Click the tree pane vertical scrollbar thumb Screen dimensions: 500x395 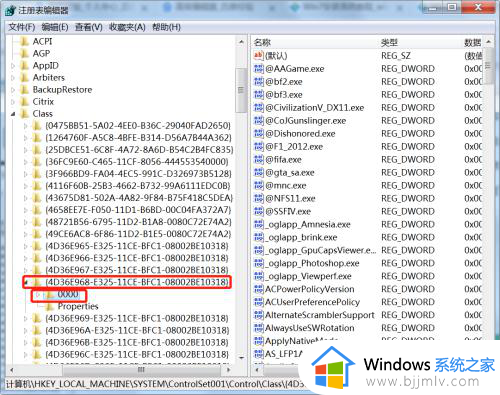pos(241,90)
